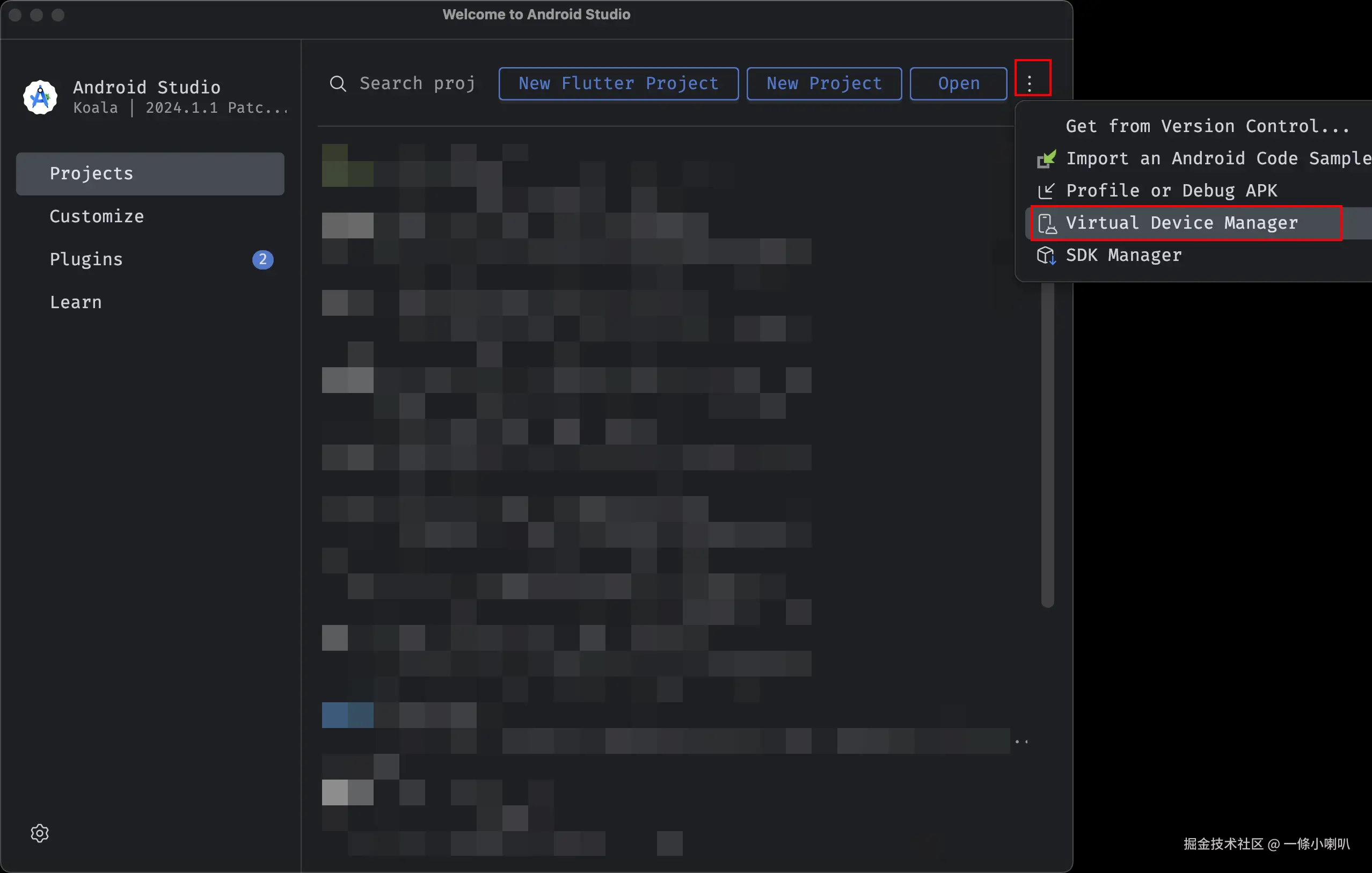
Task: Focus the Search projects field
Action: (x=417, y=84)
